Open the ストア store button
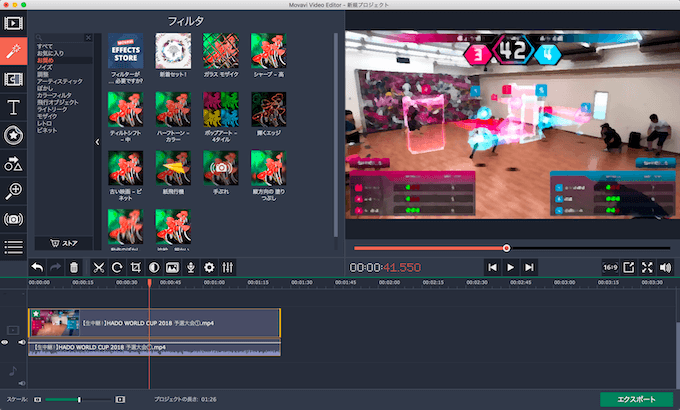 (64, 243)
